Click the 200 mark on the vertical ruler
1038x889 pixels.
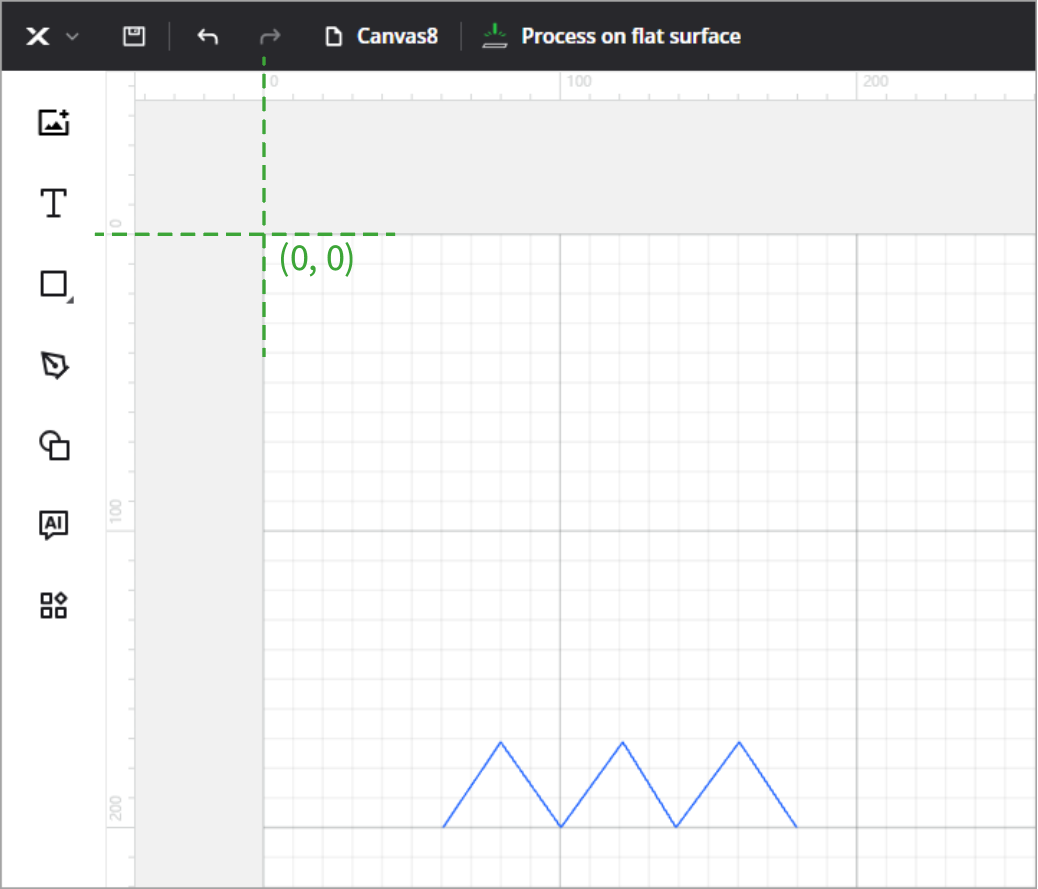[x=116, y=808]
